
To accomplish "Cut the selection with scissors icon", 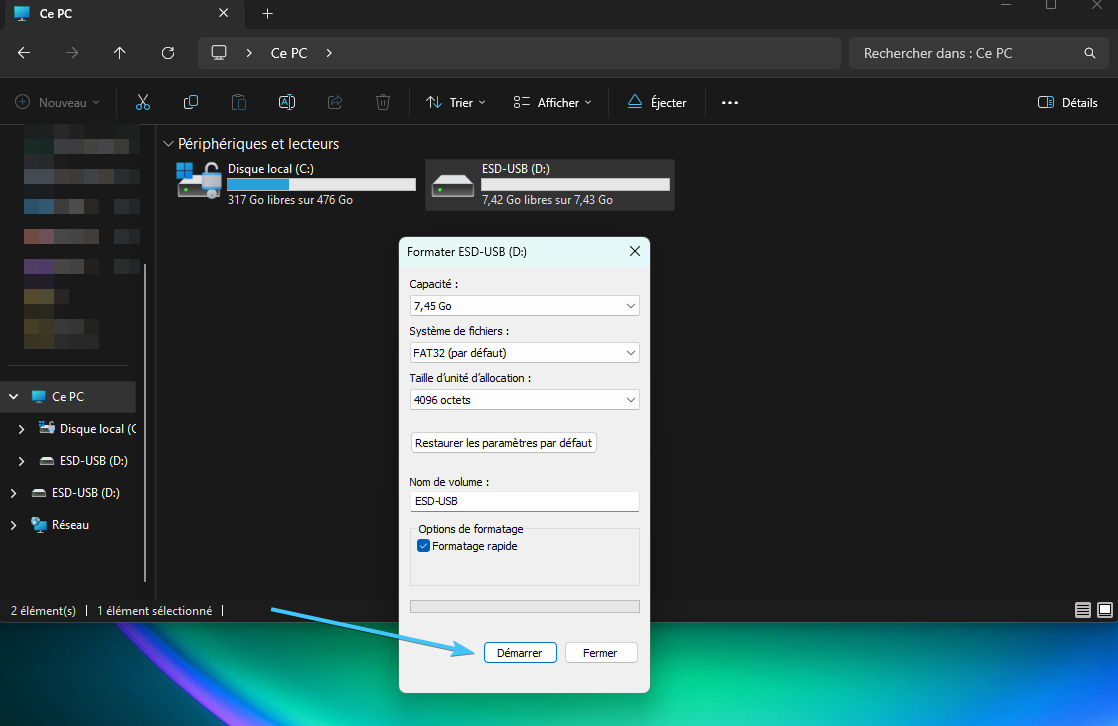I will click(143, 102).
